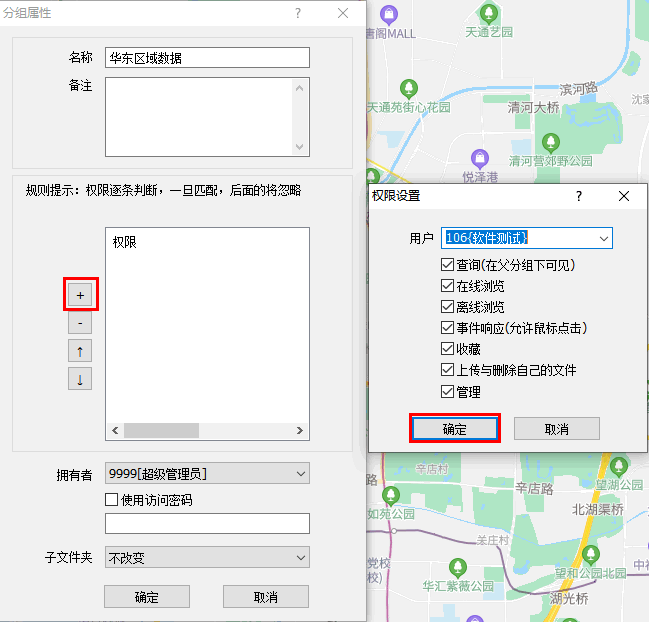The image size is (649, 622).
Task: Open the 用户 dropdown showing 106[软件测试]
Action: tap(526, 238)
